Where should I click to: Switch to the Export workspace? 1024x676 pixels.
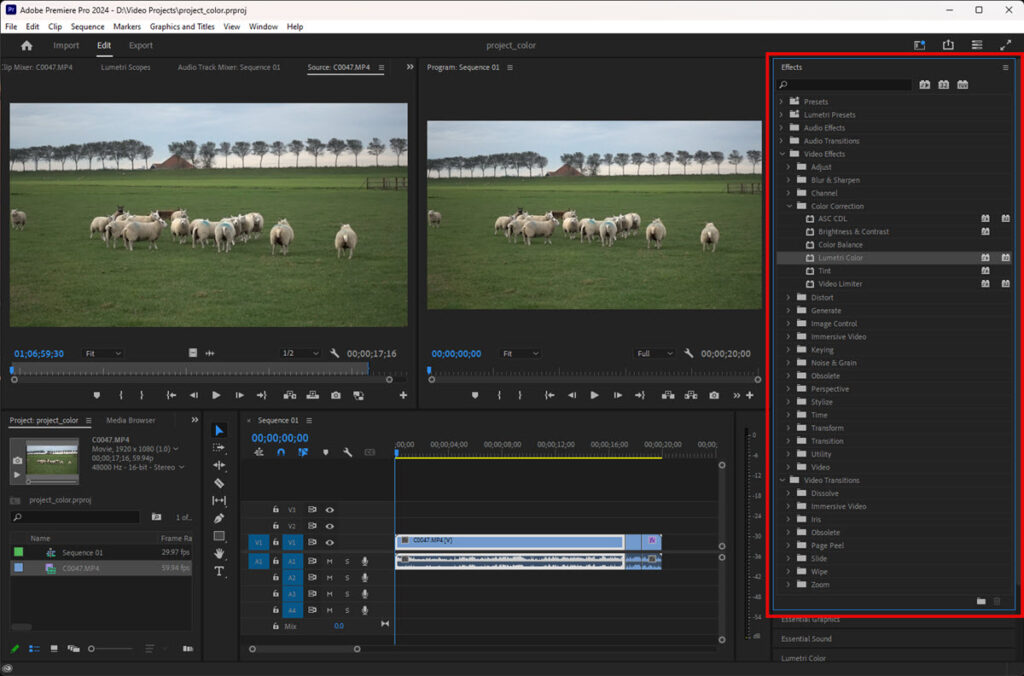tap(141, 46)
